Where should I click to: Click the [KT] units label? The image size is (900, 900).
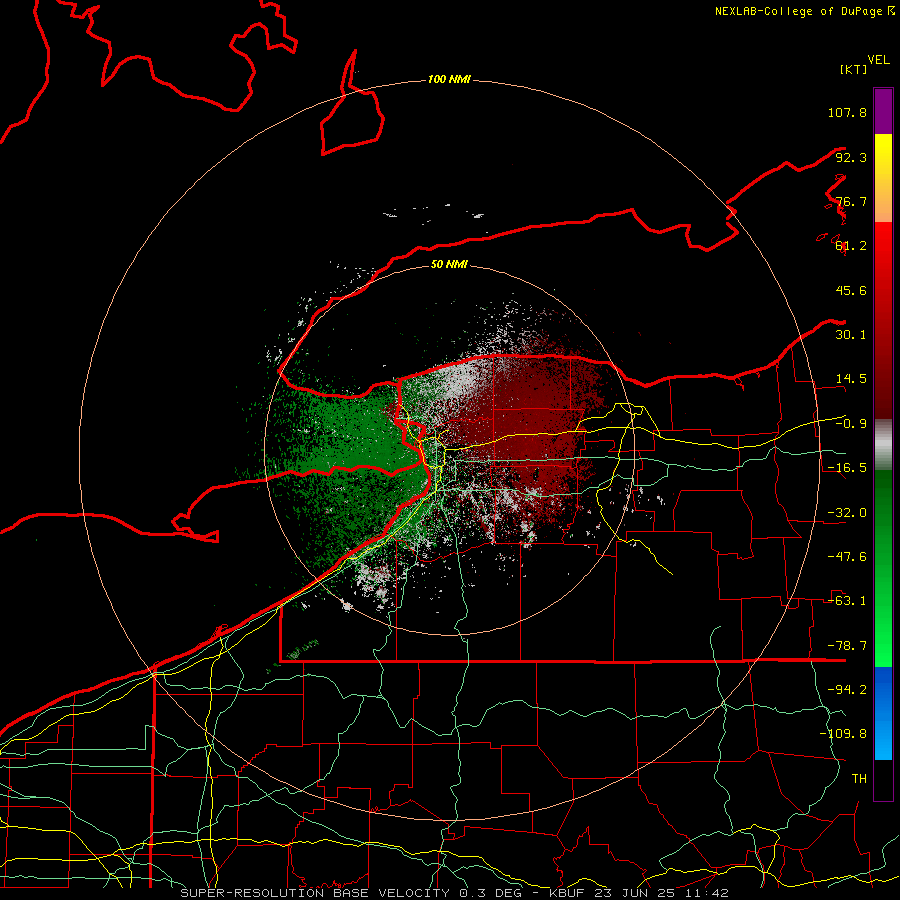[853, 69]
